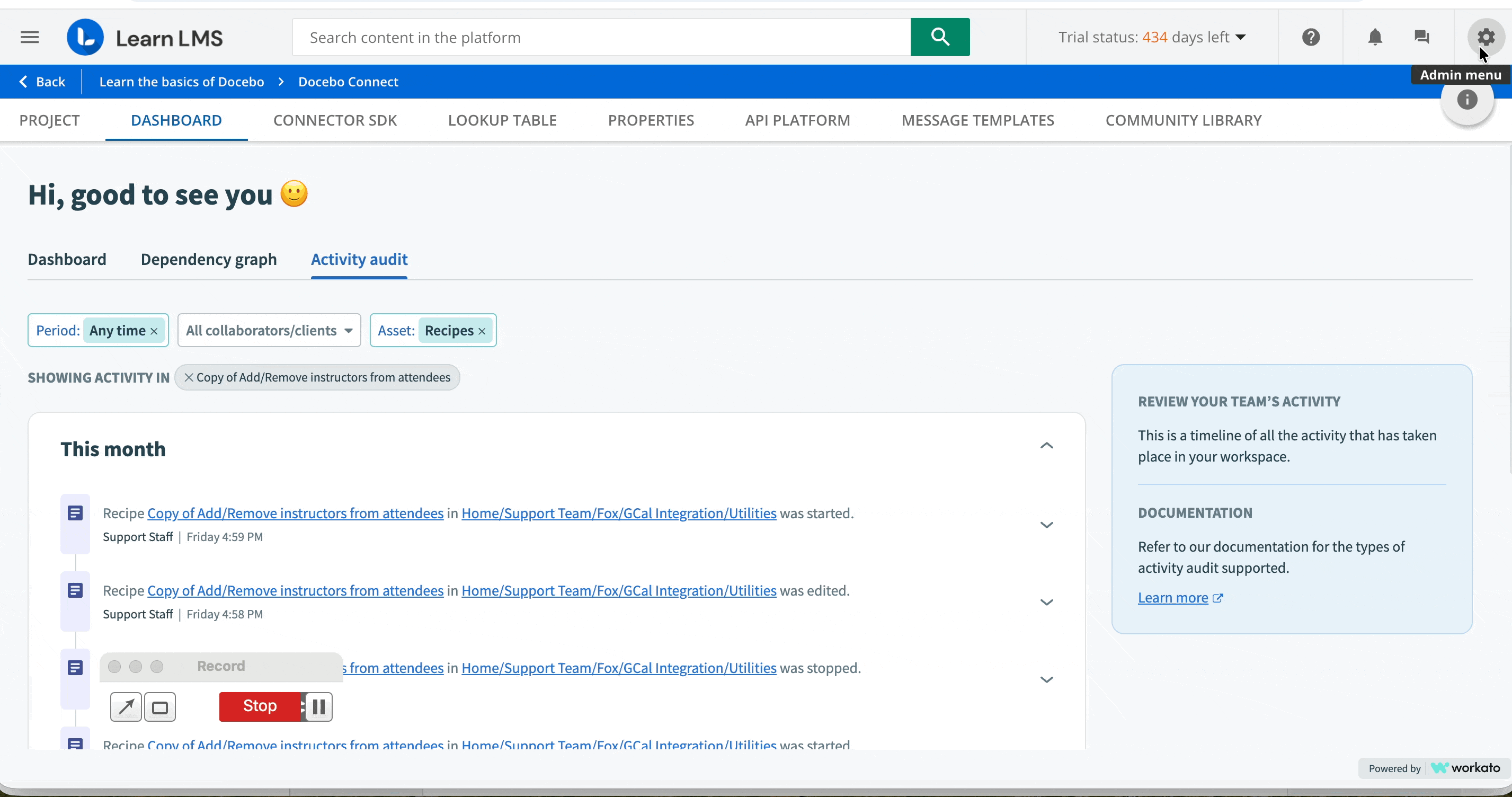Clear the Copy of Add/Remove instructors chip
This screenshot has width=1512, height=797.
coord(189,378)
